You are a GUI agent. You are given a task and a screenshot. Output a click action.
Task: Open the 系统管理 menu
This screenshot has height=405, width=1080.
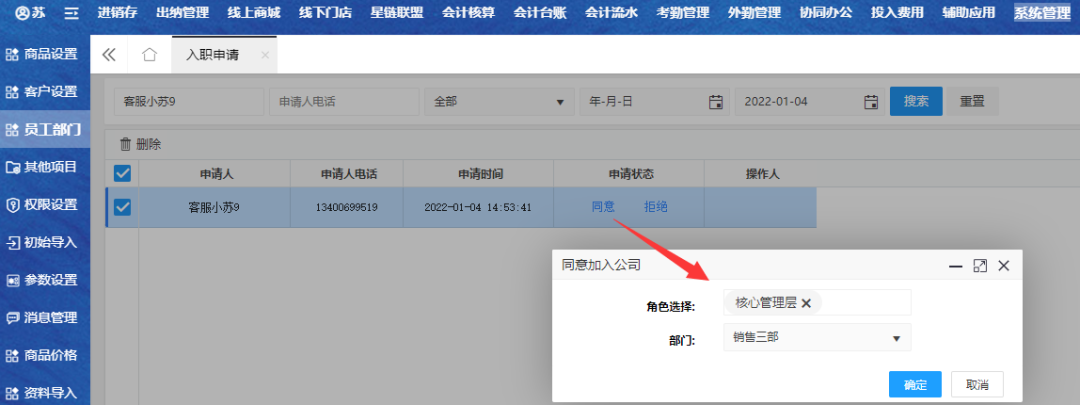(x=1041, y=13)
